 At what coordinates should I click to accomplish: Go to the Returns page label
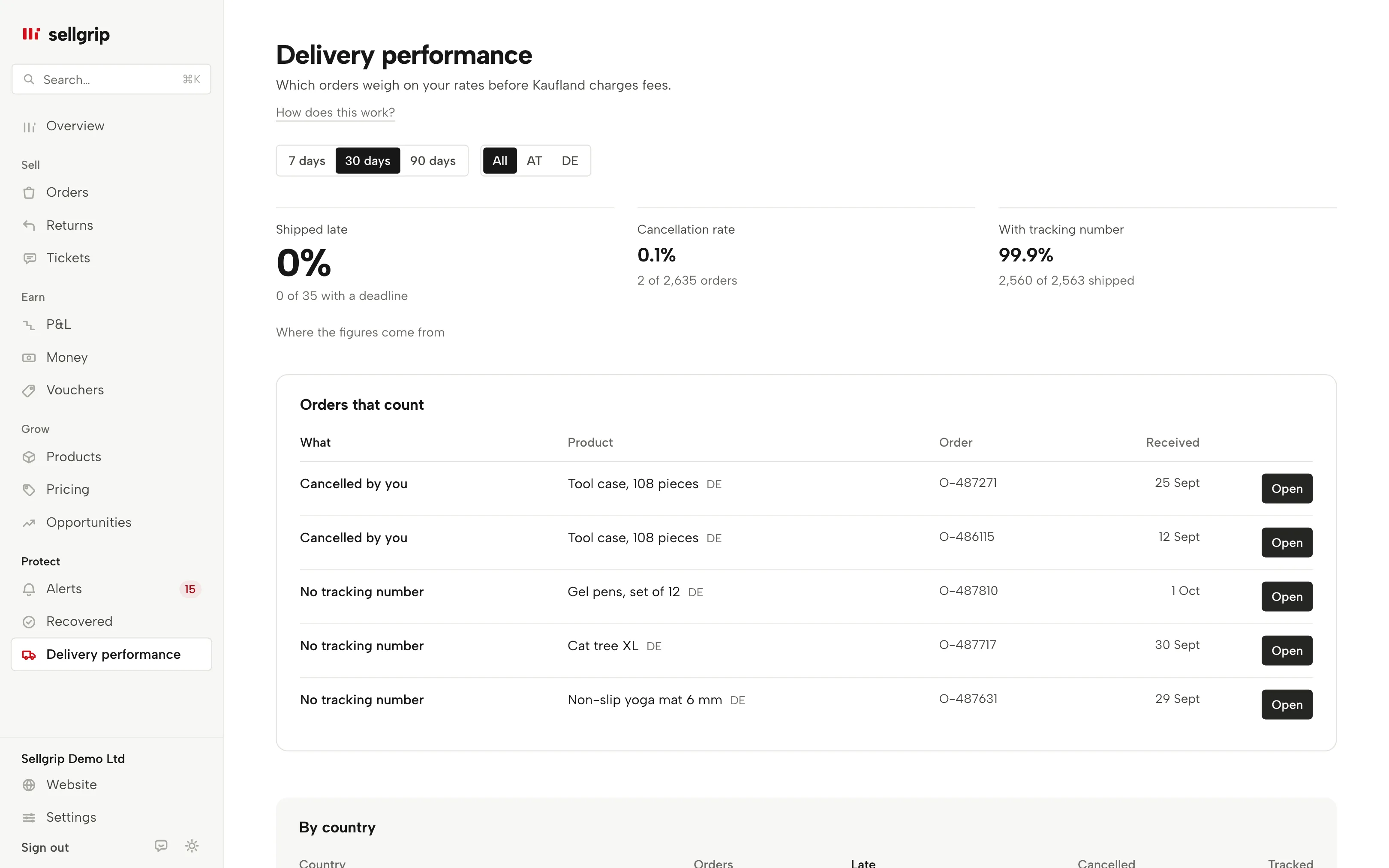point(69,225)
